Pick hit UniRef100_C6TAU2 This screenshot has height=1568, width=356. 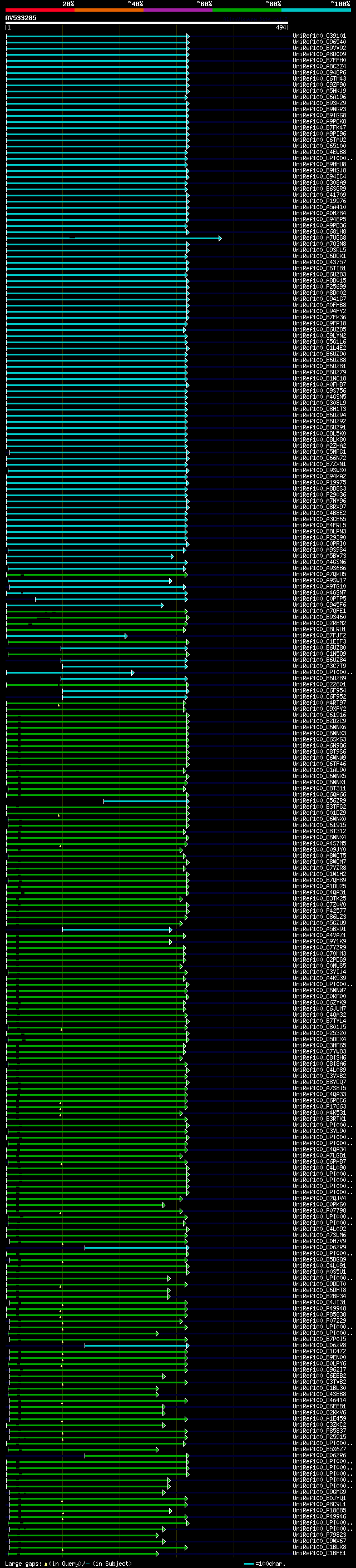pyautogui.click(x=319, y=140)
